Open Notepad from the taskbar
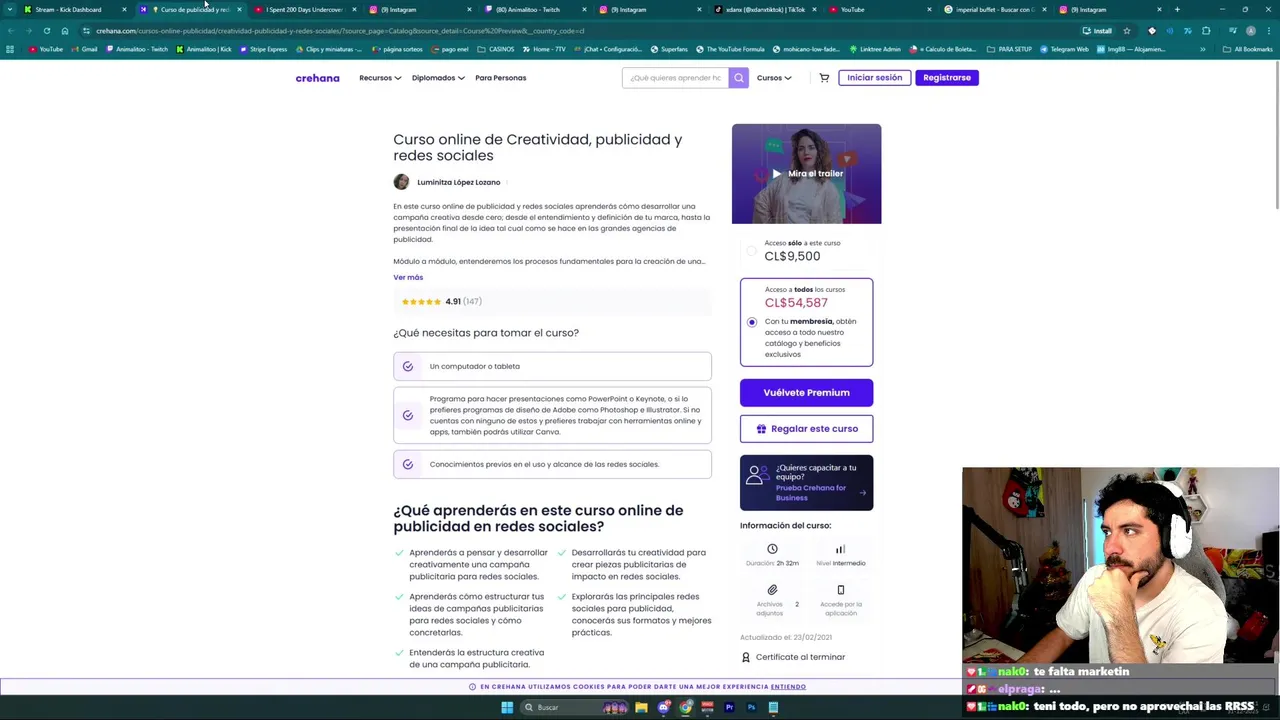The height and width of the screenshot is (720, 1280). point(773,708)
